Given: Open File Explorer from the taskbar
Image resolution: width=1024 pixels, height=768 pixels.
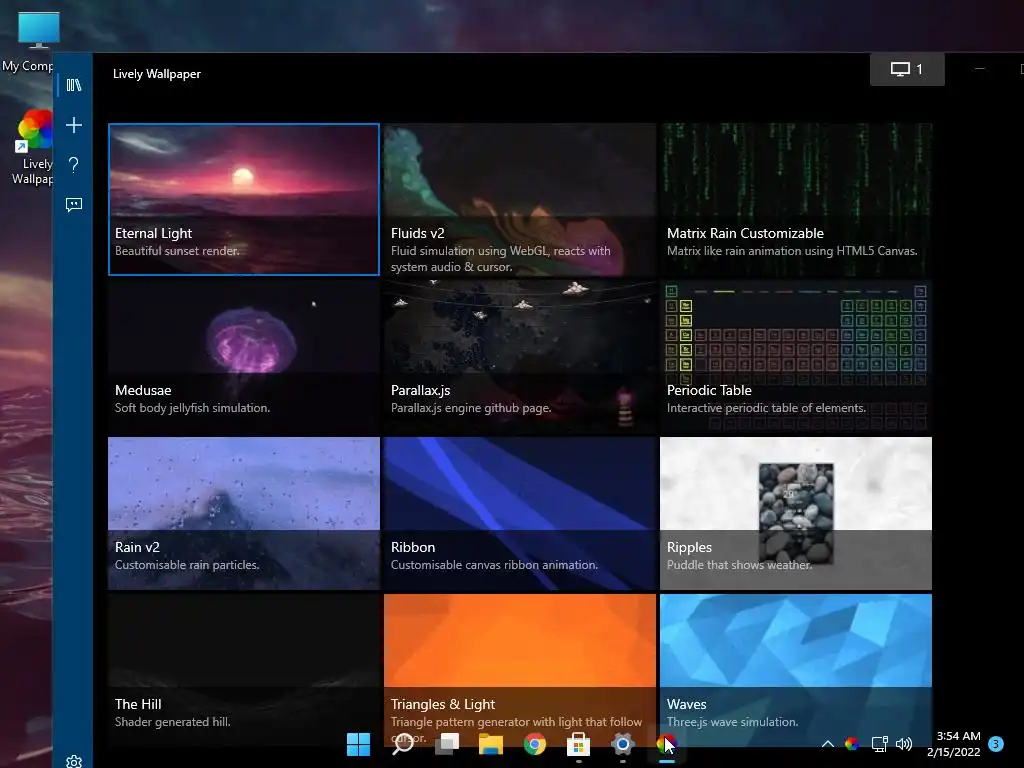Looking at the screenshot, I should tap(490, 744).
